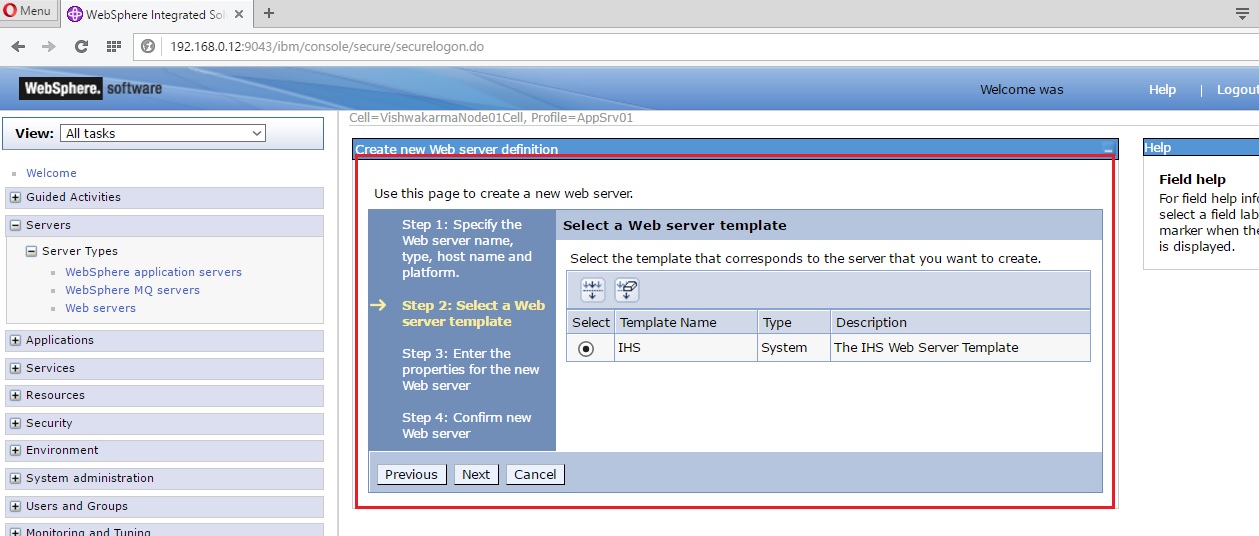Image resolution: width=1259 pixels, height=536 pixels.
Task: Click 'The IHS Web Server Template' description
Action: (926, 348)
